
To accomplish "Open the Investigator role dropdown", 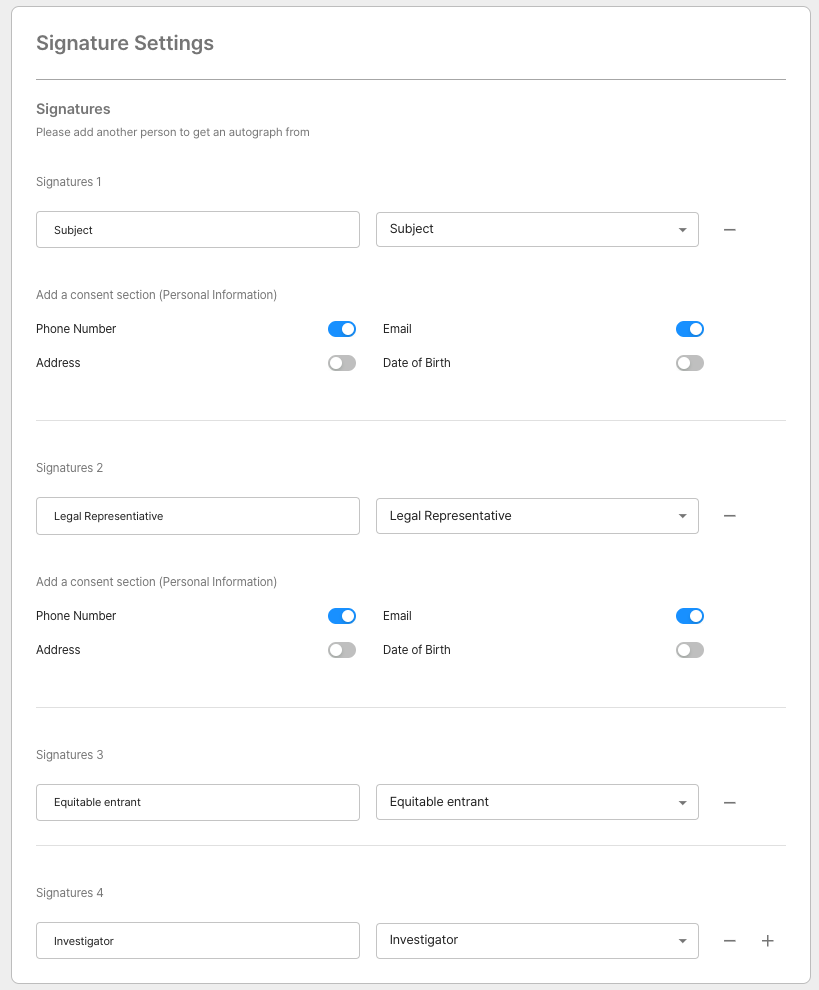I will (x=537, y=941).
